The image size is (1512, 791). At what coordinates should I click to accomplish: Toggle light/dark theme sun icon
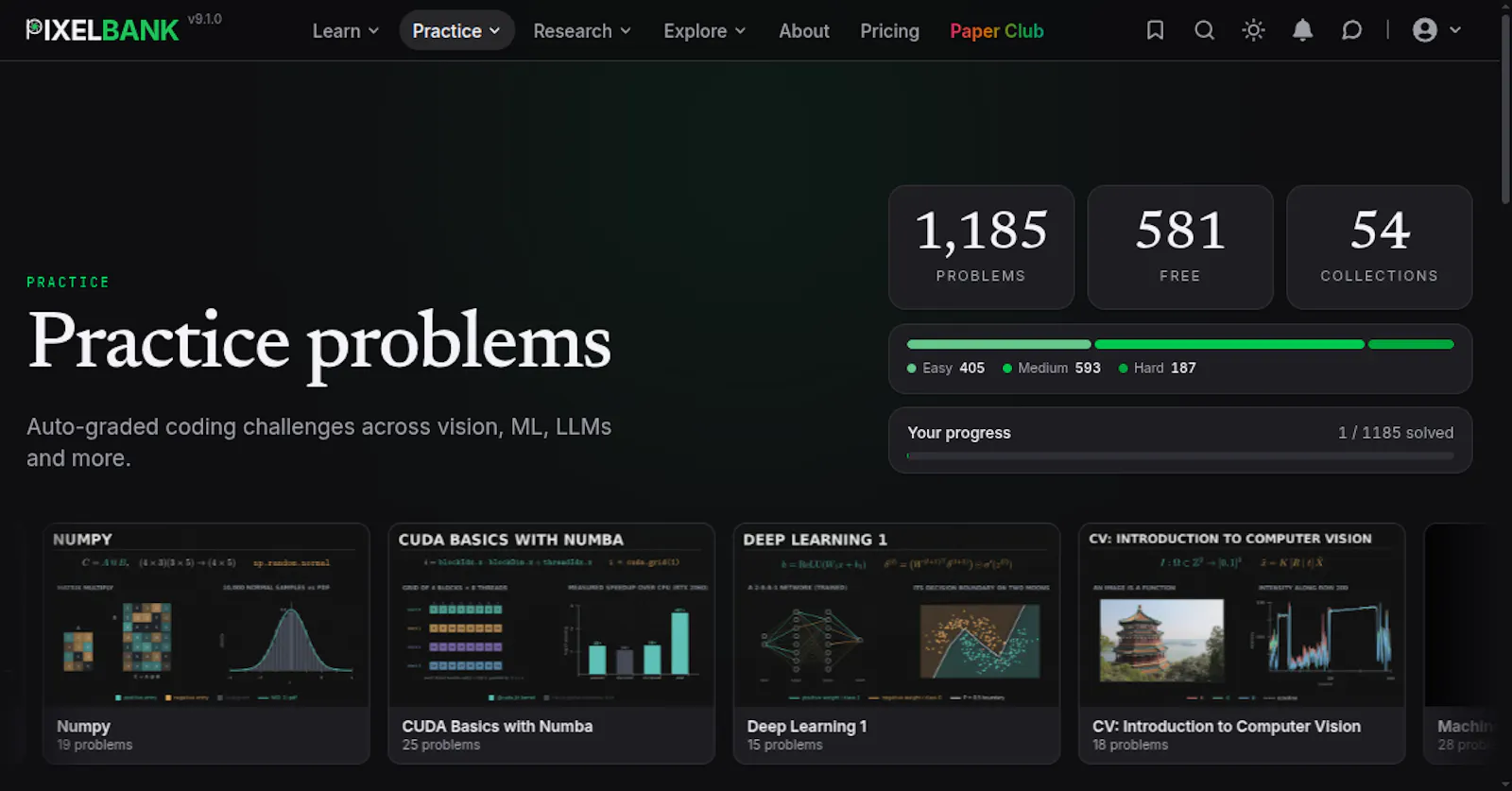pyautogui.click(x=1253, y=30)
